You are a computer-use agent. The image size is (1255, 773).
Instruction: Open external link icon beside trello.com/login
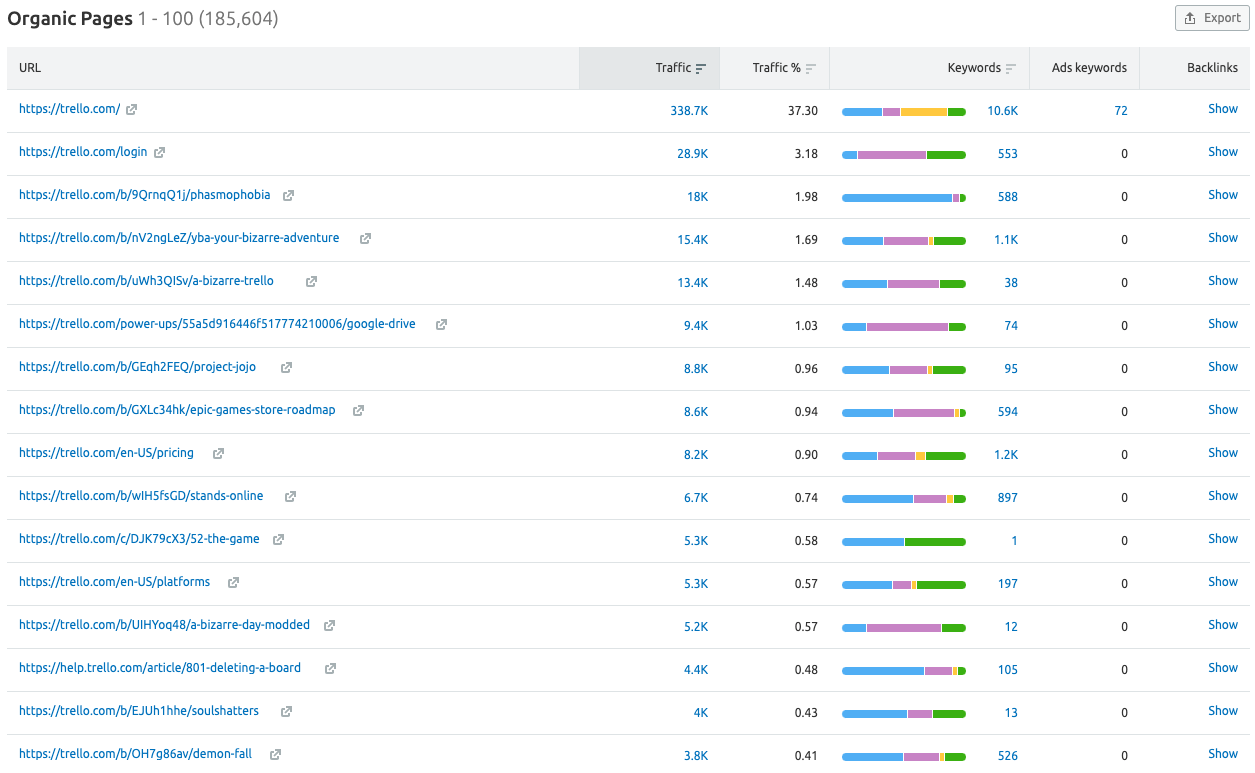click(159, 152)
